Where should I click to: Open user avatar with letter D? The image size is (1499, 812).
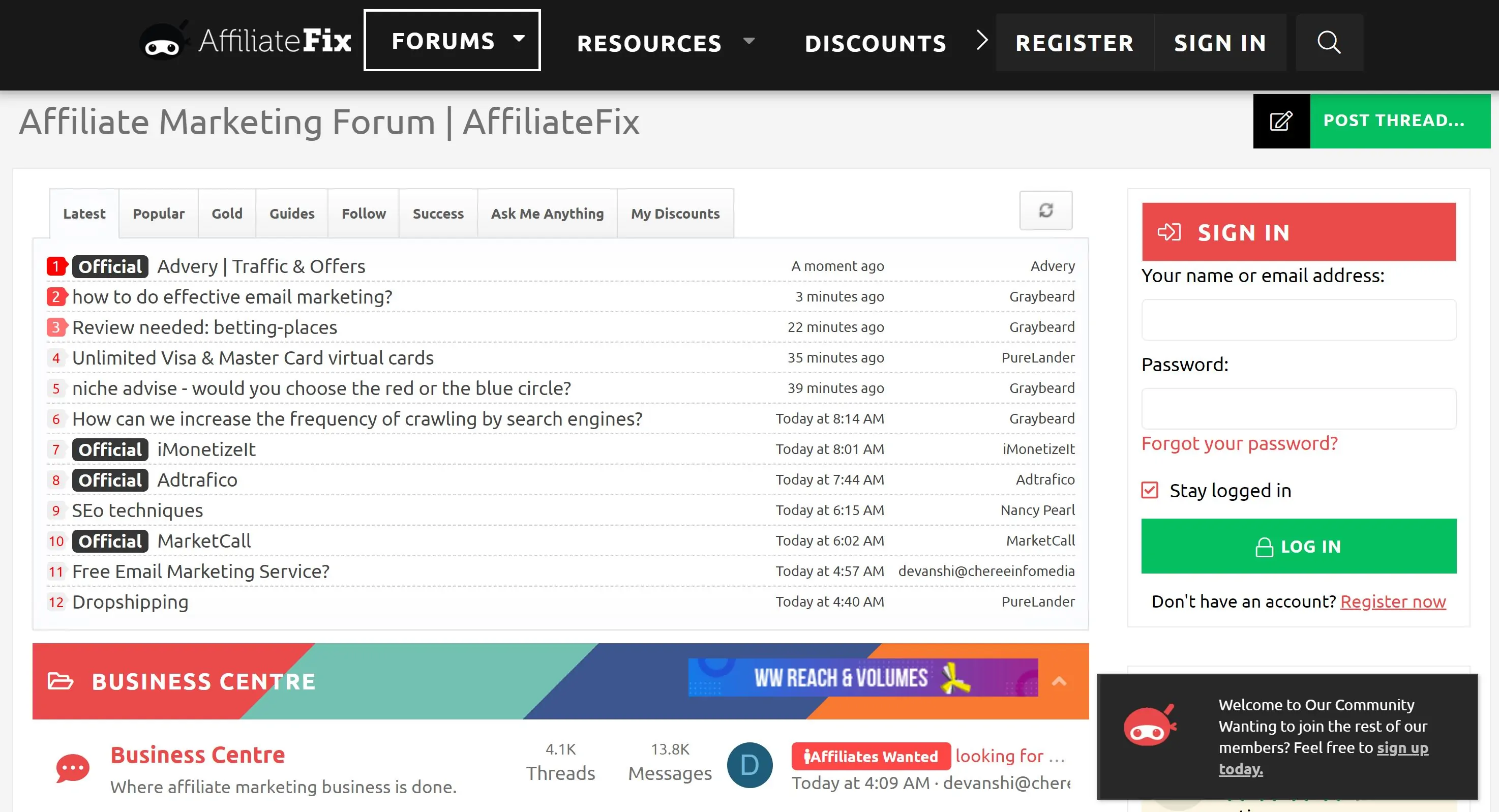(x=749, y=765)
